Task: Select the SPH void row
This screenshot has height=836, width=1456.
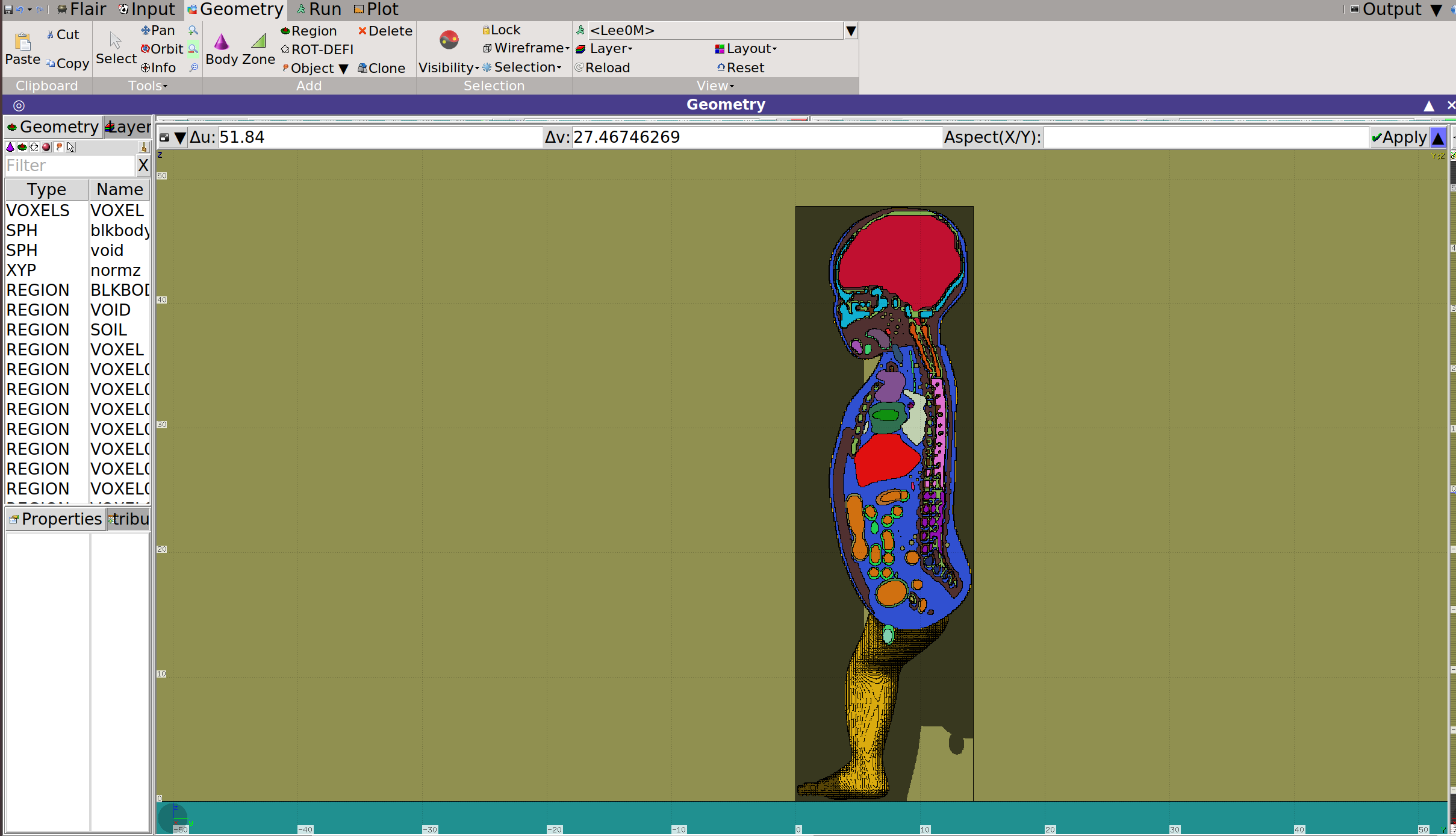Action: click(78, 251)
